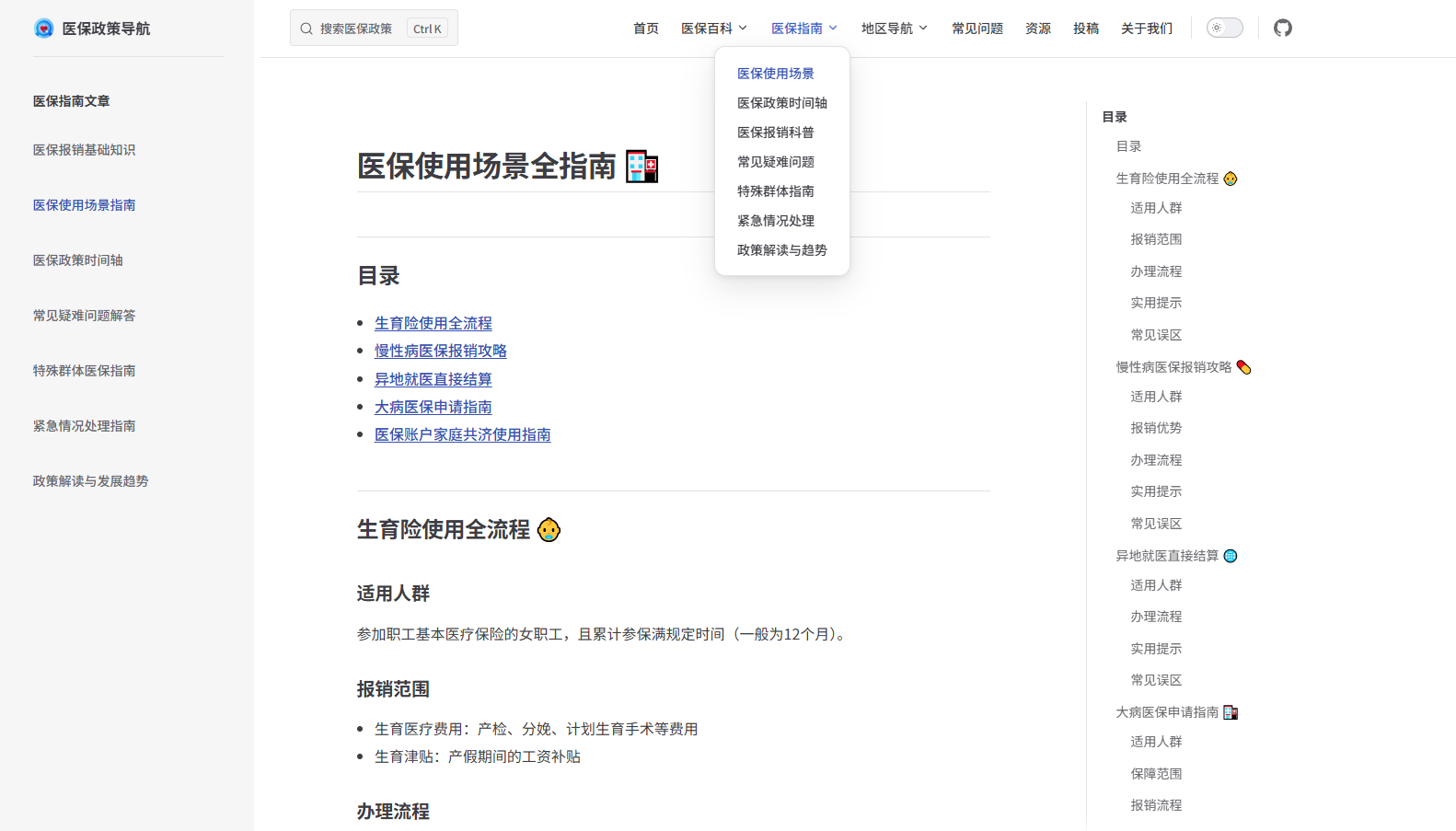
Task: Click the globe icon next to 异地就医直接结算
Action: (1231, 556)
